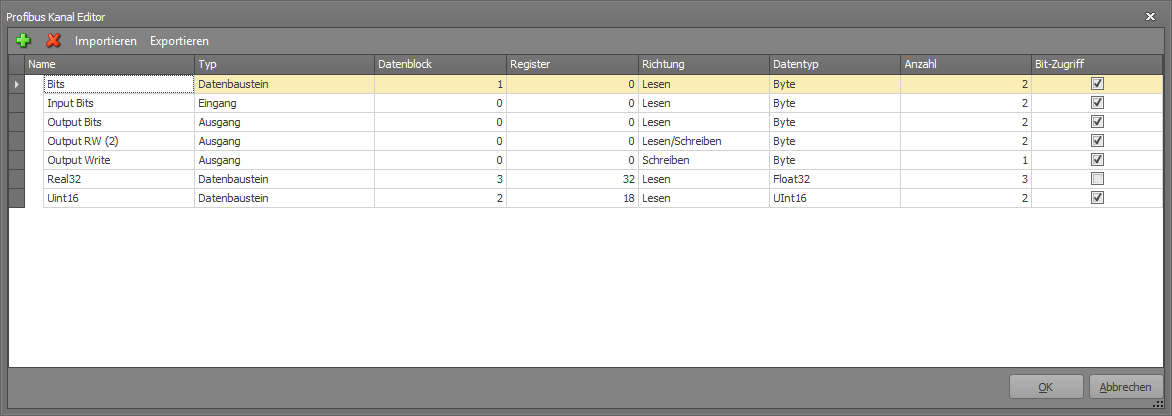The image size is (1172, 416).
Task: Close the Profibus Kanal Editor window
Action: pos(1150,16)
